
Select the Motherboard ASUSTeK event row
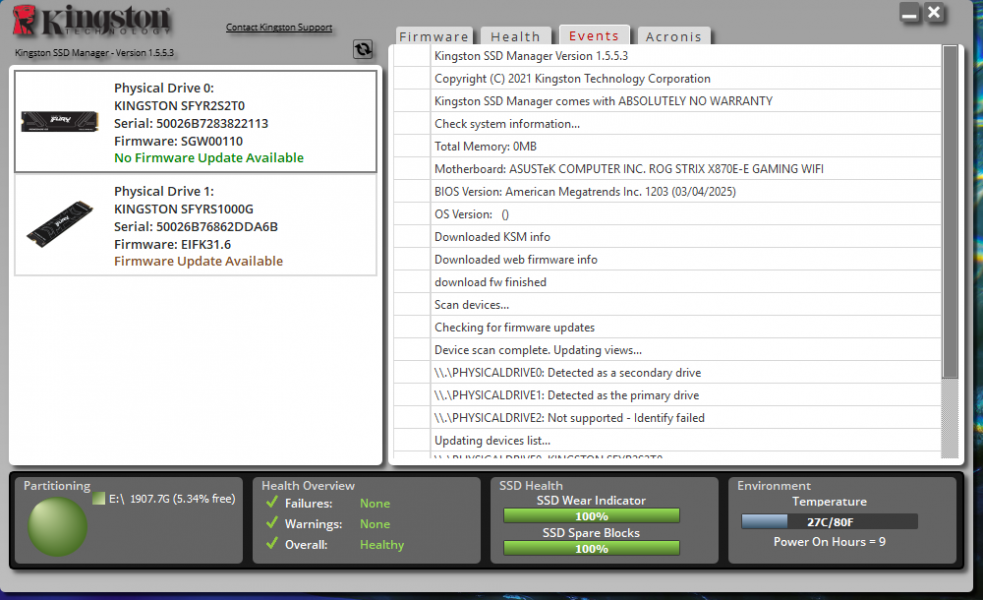[x=667, y=169]
